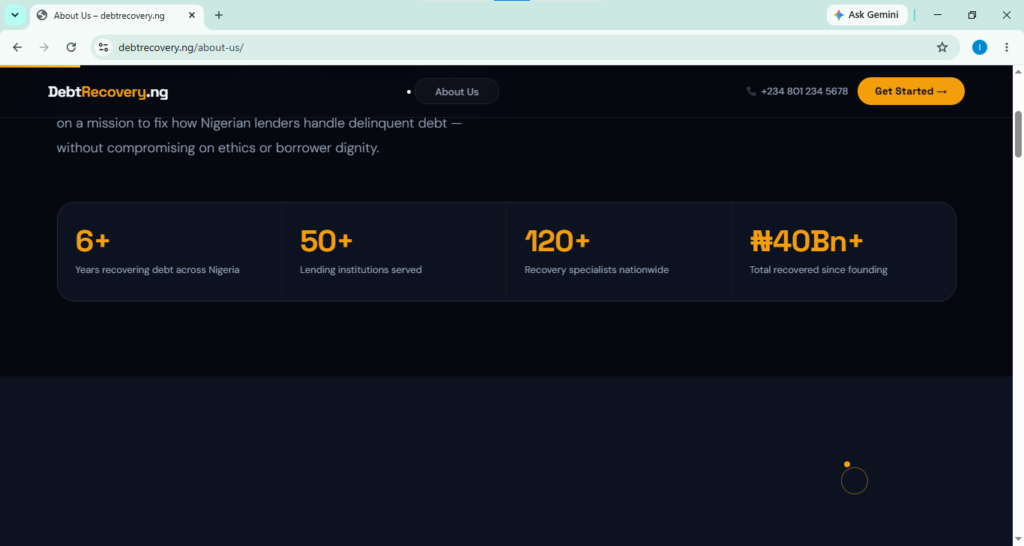
Task: Open site information icon in address bar
Action: 103,47
